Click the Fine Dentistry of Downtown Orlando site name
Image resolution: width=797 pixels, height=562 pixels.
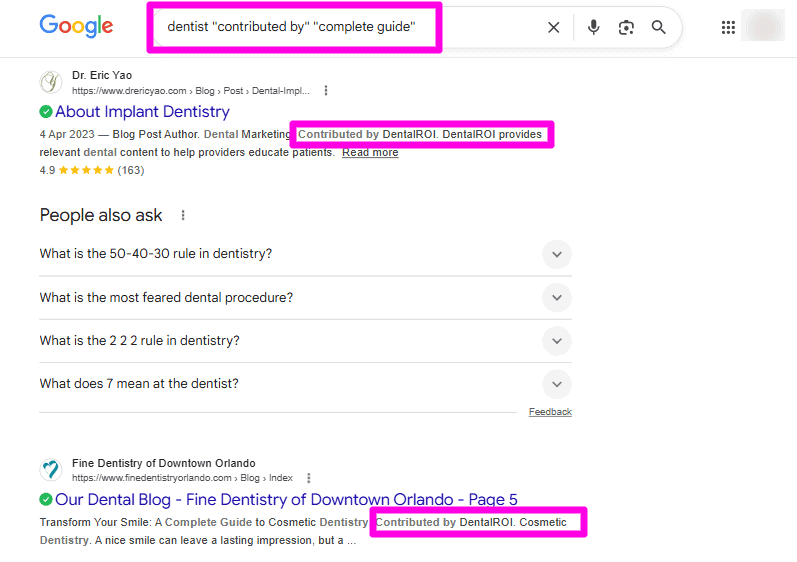(164, 463)
